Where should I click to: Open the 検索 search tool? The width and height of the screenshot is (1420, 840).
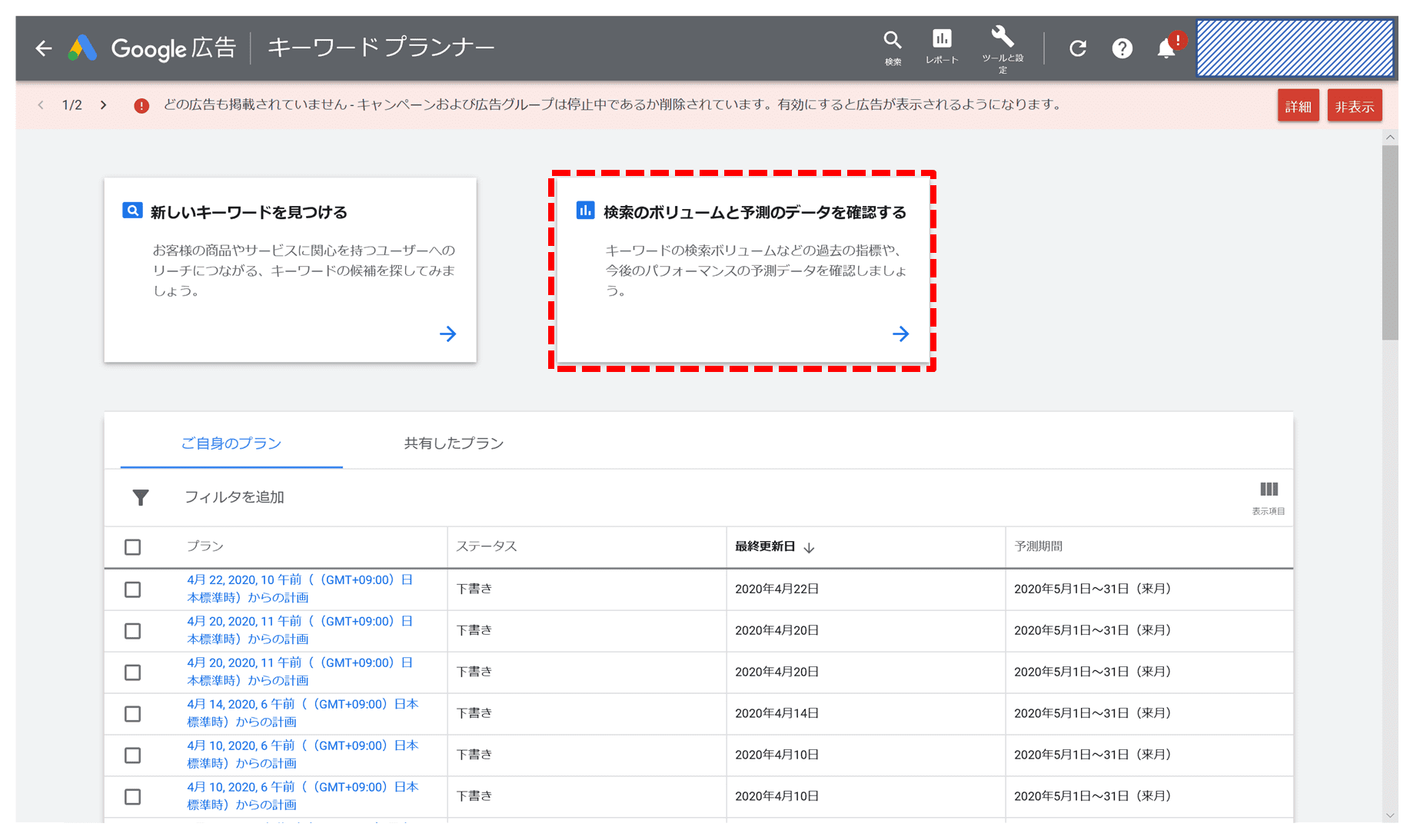(x=893, y=48)
